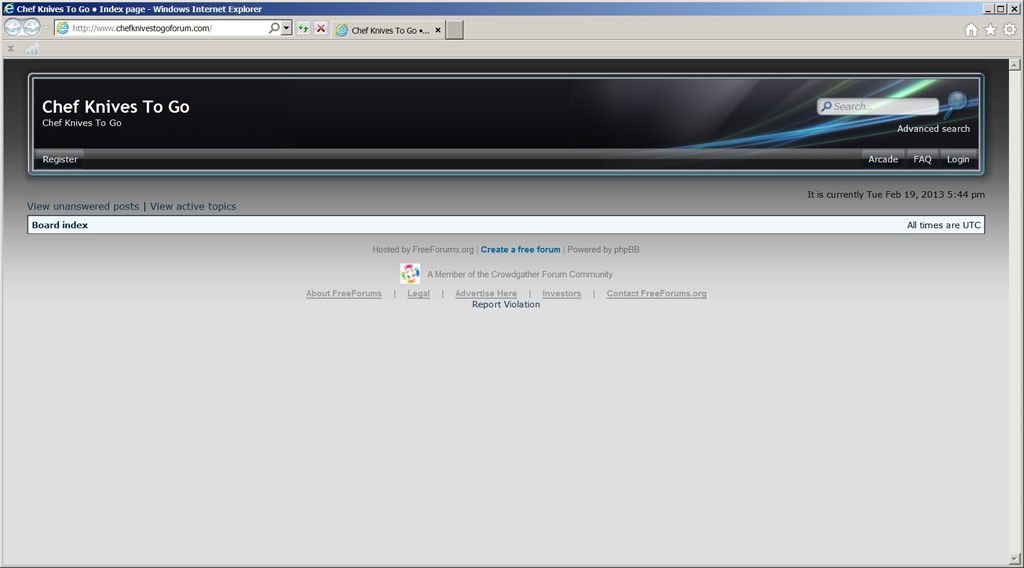Image resolution: width=1024 pixels, height=568 pixels.
Task: Select the Chef Knives To Go tab
Action: [x=383, y=30]
